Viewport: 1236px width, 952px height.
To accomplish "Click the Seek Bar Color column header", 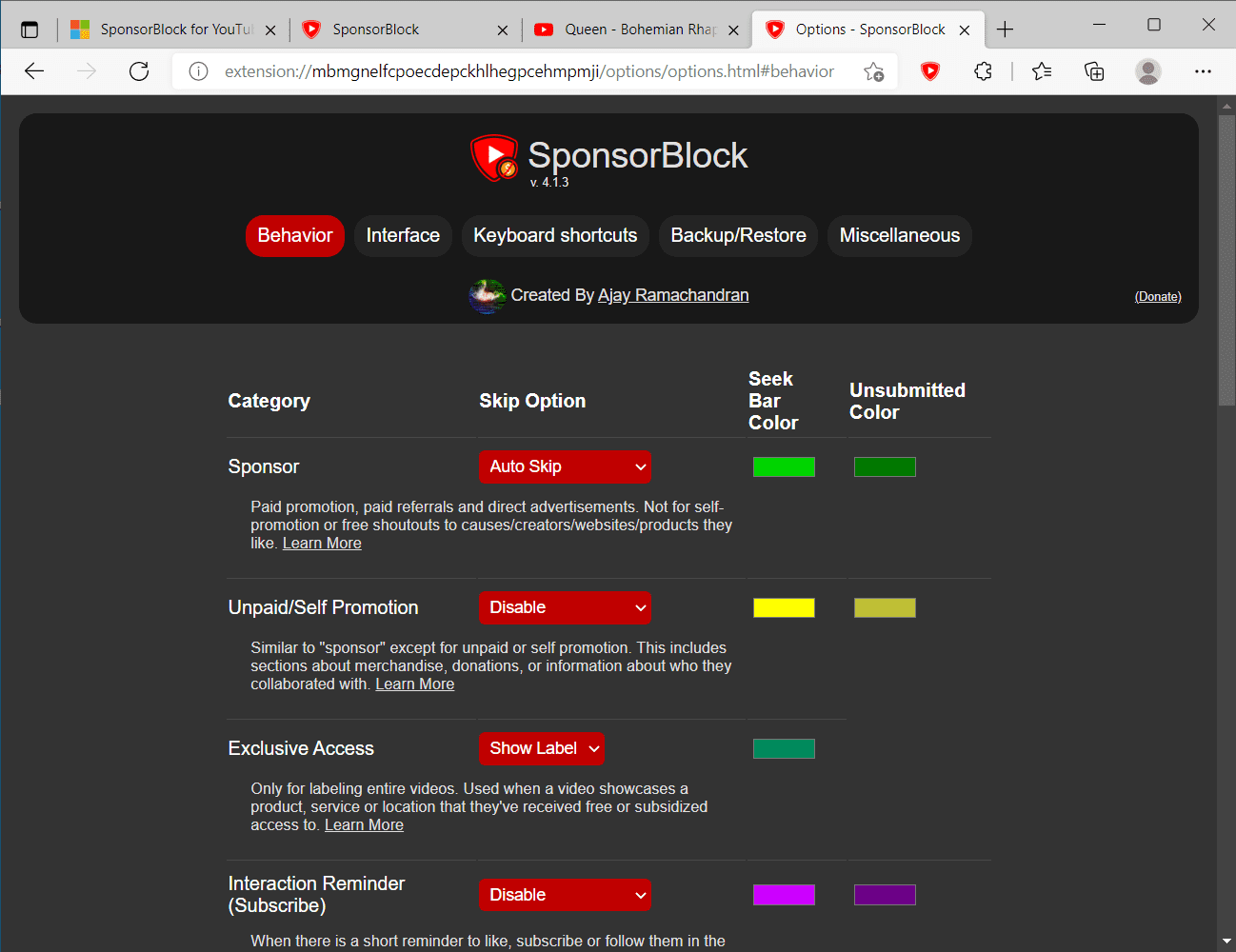I will point(773,401).
